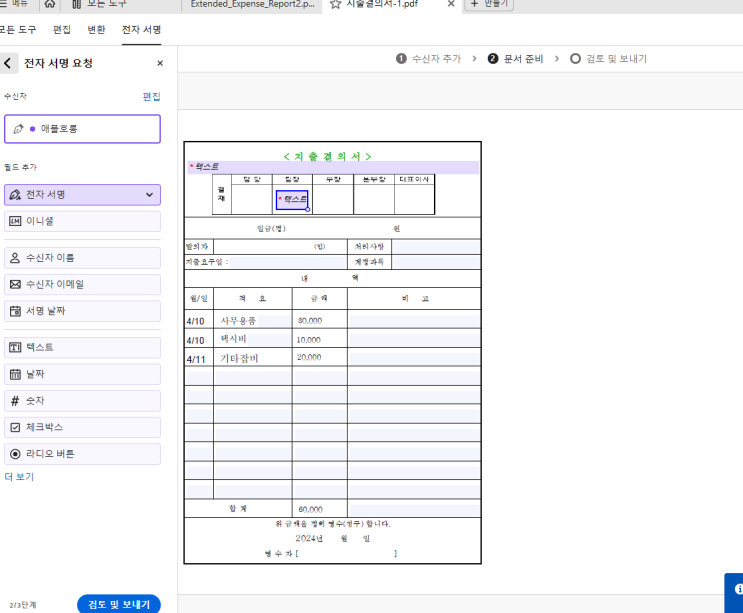The height and width of the screenshot is (613, 743).
Task: Open the 편집 tab
Action: [x=62, y=30]
